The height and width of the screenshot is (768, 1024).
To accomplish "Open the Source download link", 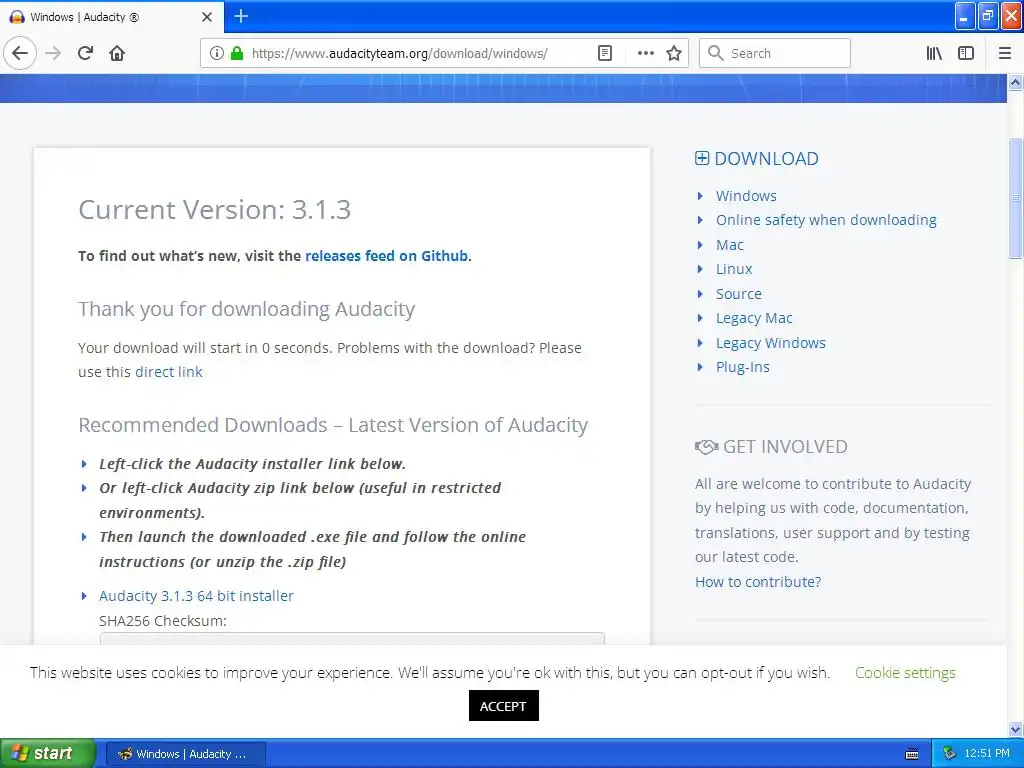I will pyautogui.click(x=739, y=294).
